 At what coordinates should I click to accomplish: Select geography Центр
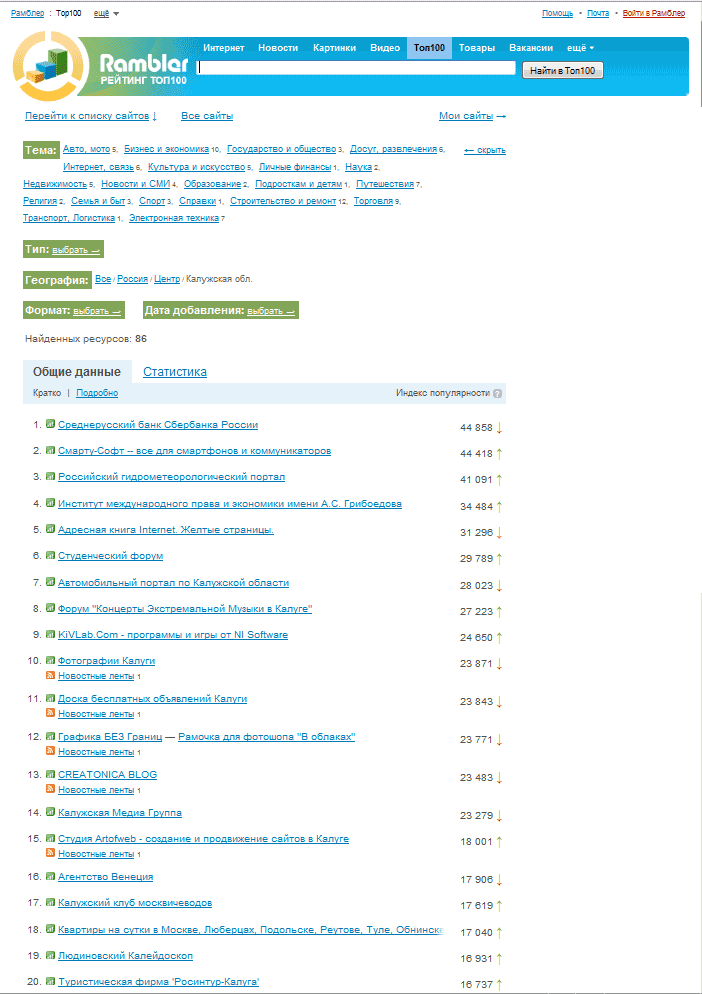pos(167,279)
